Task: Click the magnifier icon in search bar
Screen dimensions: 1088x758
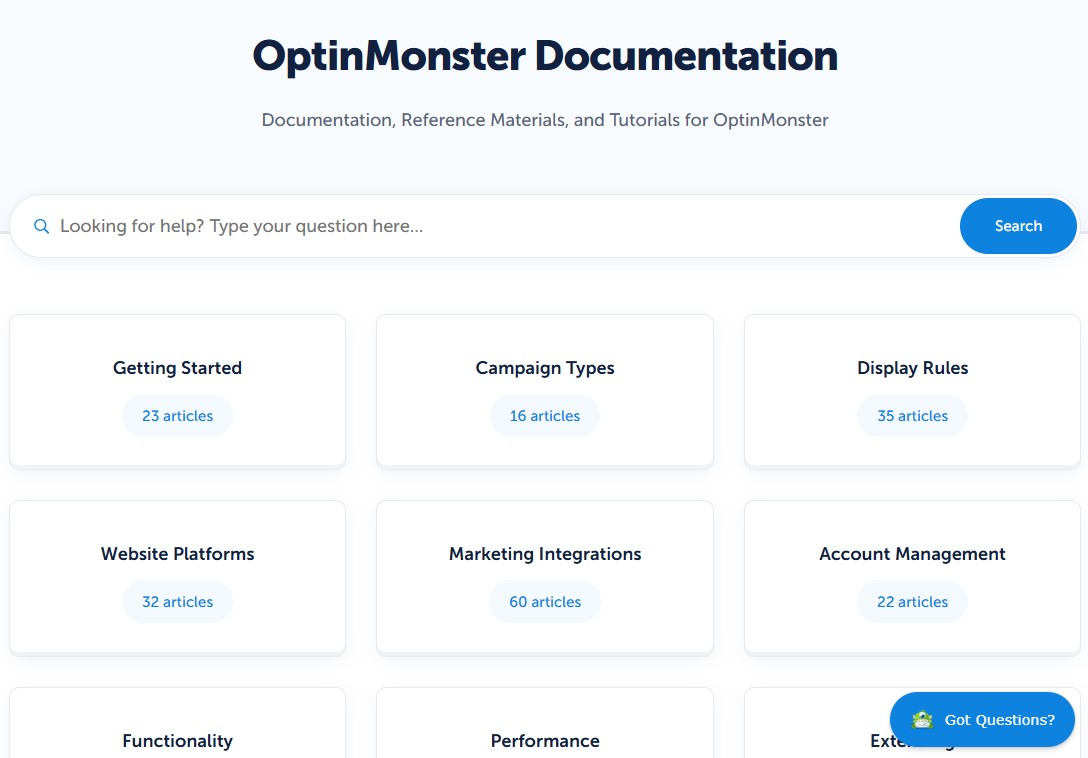Action: pos(42,226)
